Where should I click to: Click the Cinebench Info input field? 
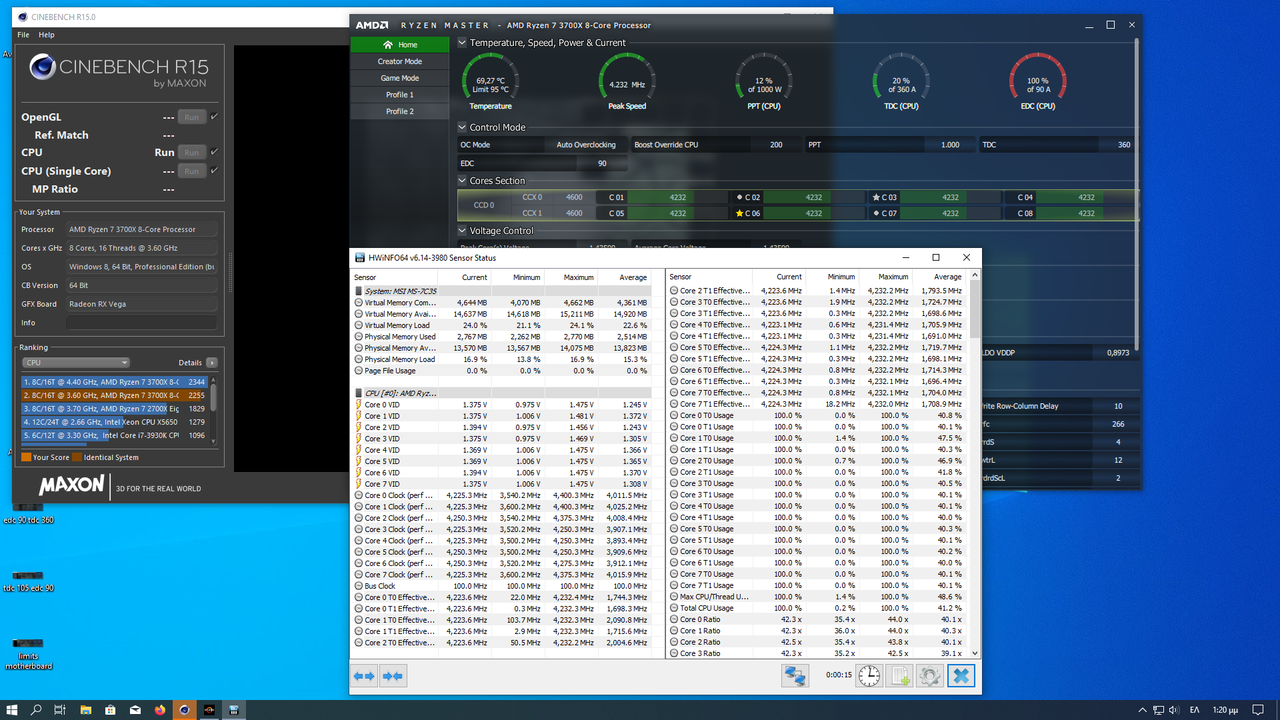point(141,323)
